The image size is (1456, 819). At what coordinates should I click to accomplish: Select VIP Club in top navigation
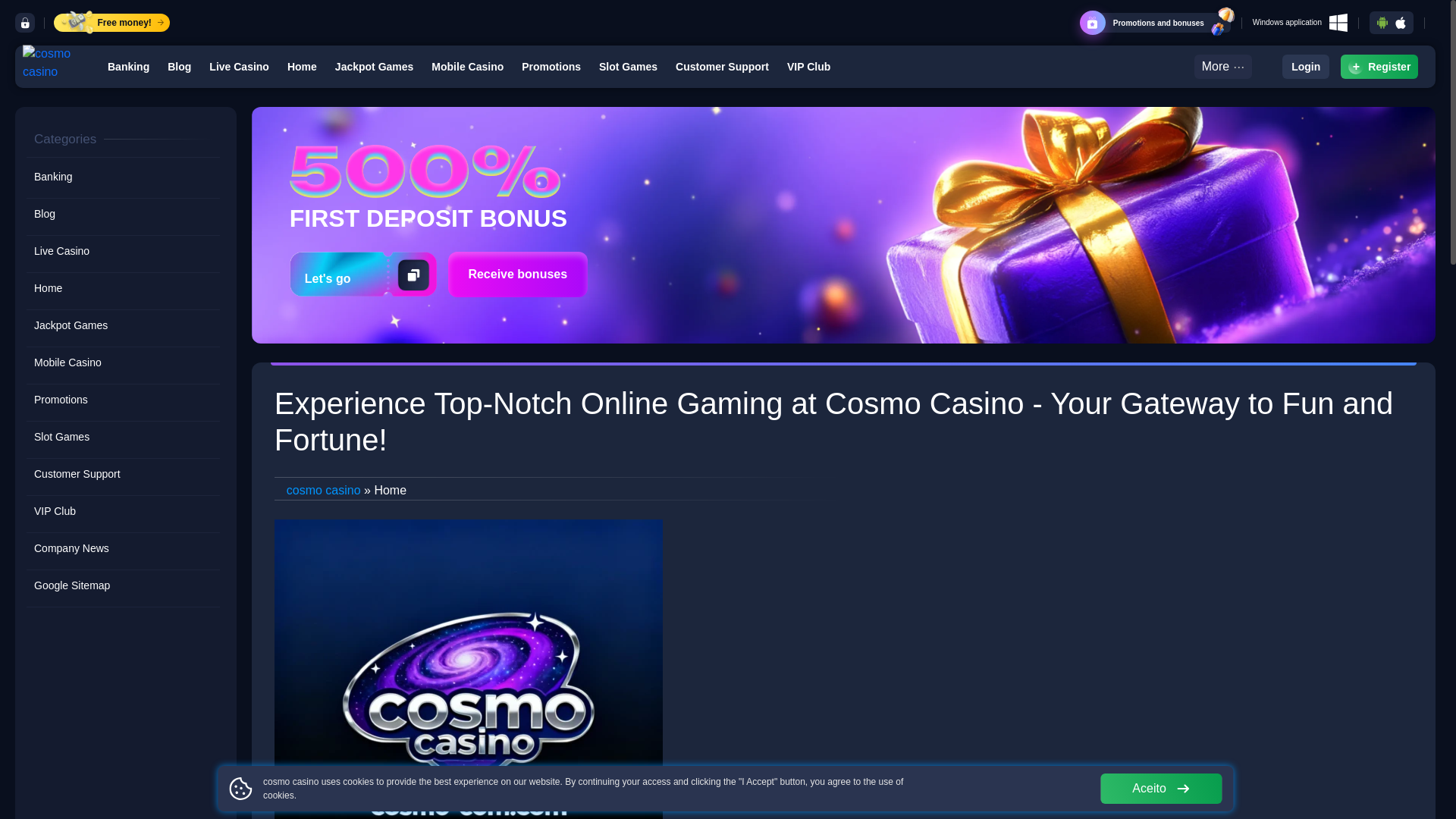pos(808,67)
